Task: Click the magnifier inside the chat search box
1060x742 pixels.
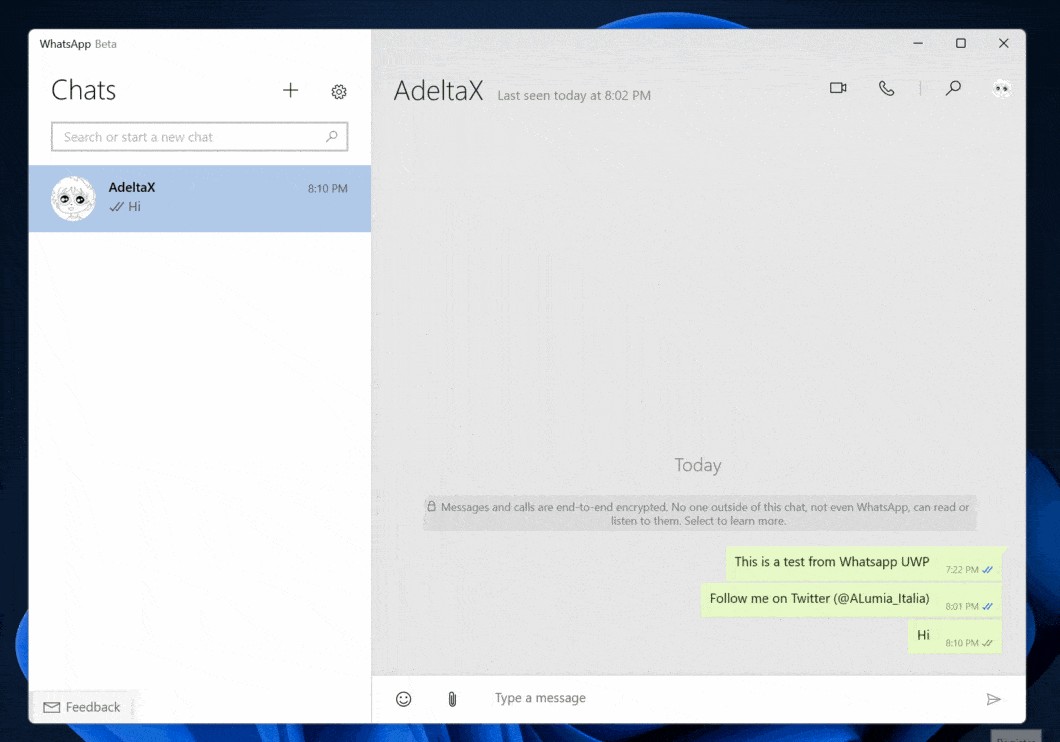Action: (332, 136)
